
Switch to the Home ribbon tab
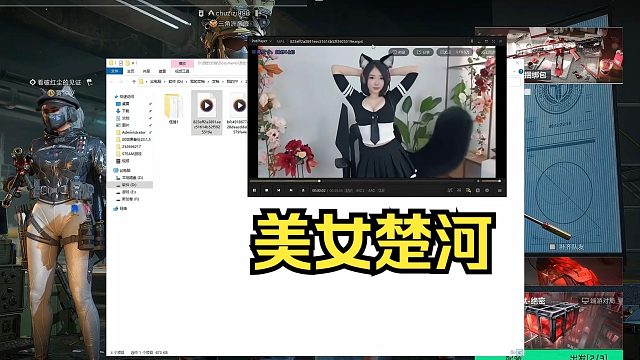(131, 71)
